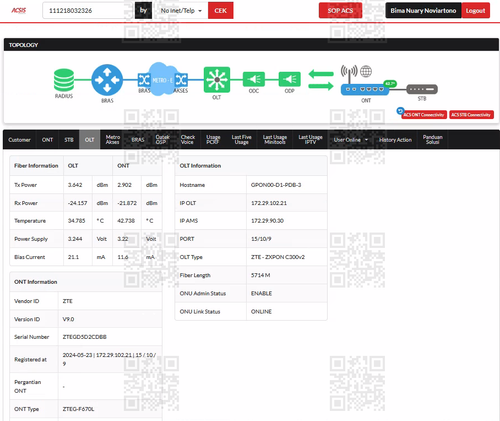Click ONT Temperature value 42.738
The image size is (500, 421).
point(126,221)
